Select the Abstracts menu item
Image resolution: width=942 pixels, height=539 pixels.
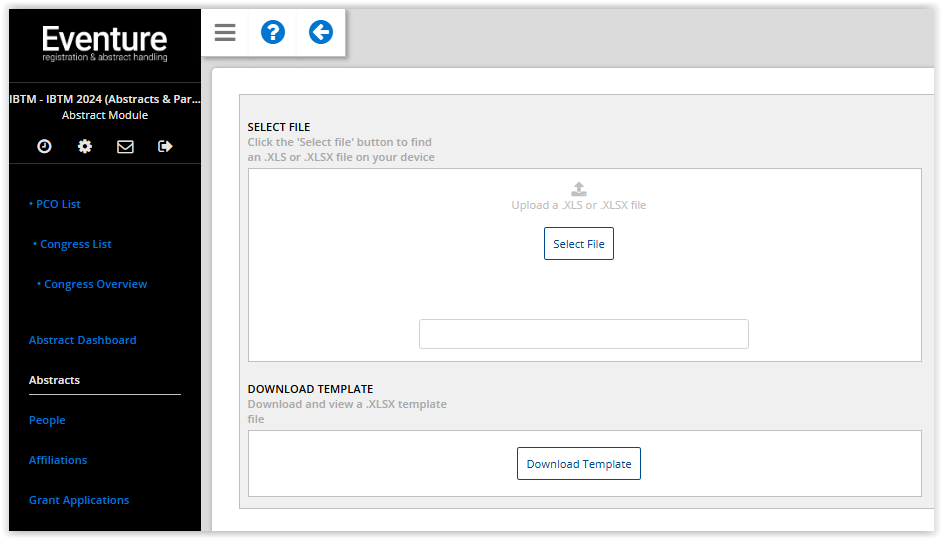click(x=55, y=380)
